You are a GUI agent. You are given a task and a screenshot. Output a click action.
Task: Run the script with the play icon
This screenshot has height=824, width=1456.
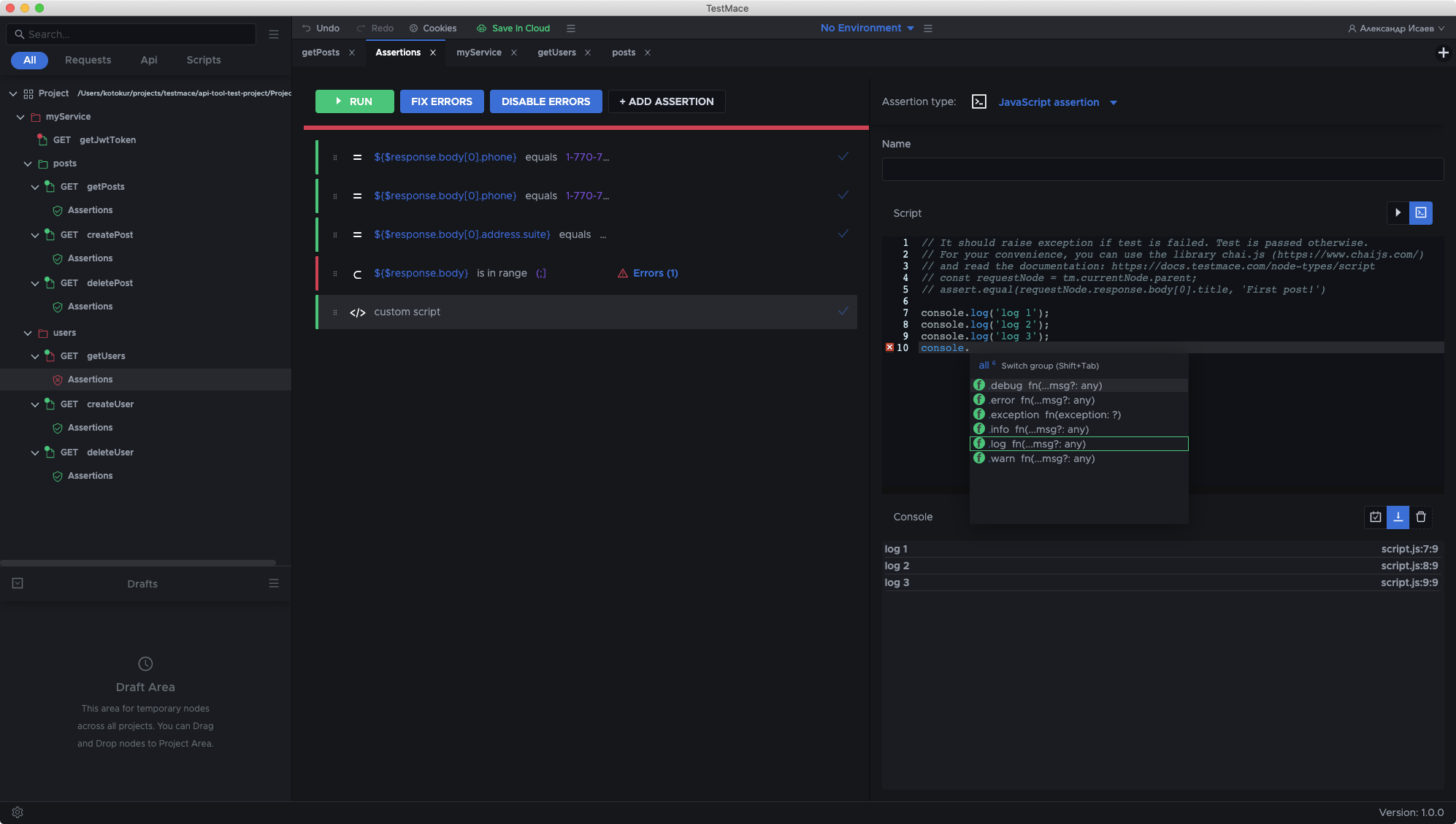pos(1398,212)
